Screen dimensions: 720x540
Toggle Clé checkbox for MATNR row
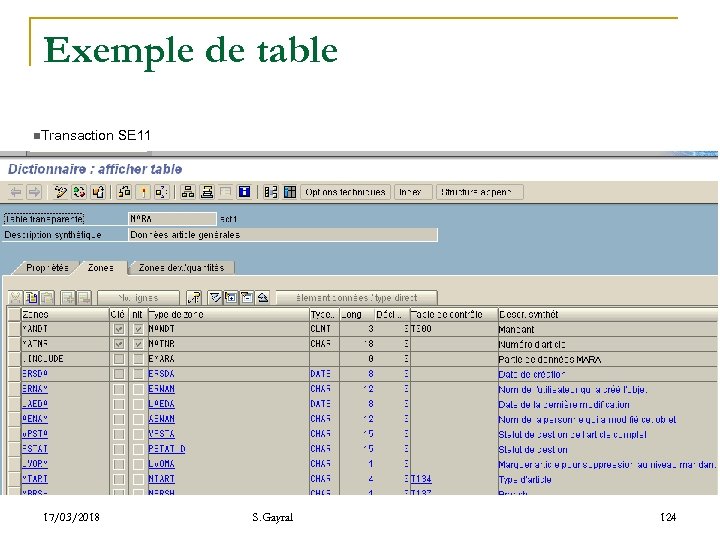click(119, 343)
